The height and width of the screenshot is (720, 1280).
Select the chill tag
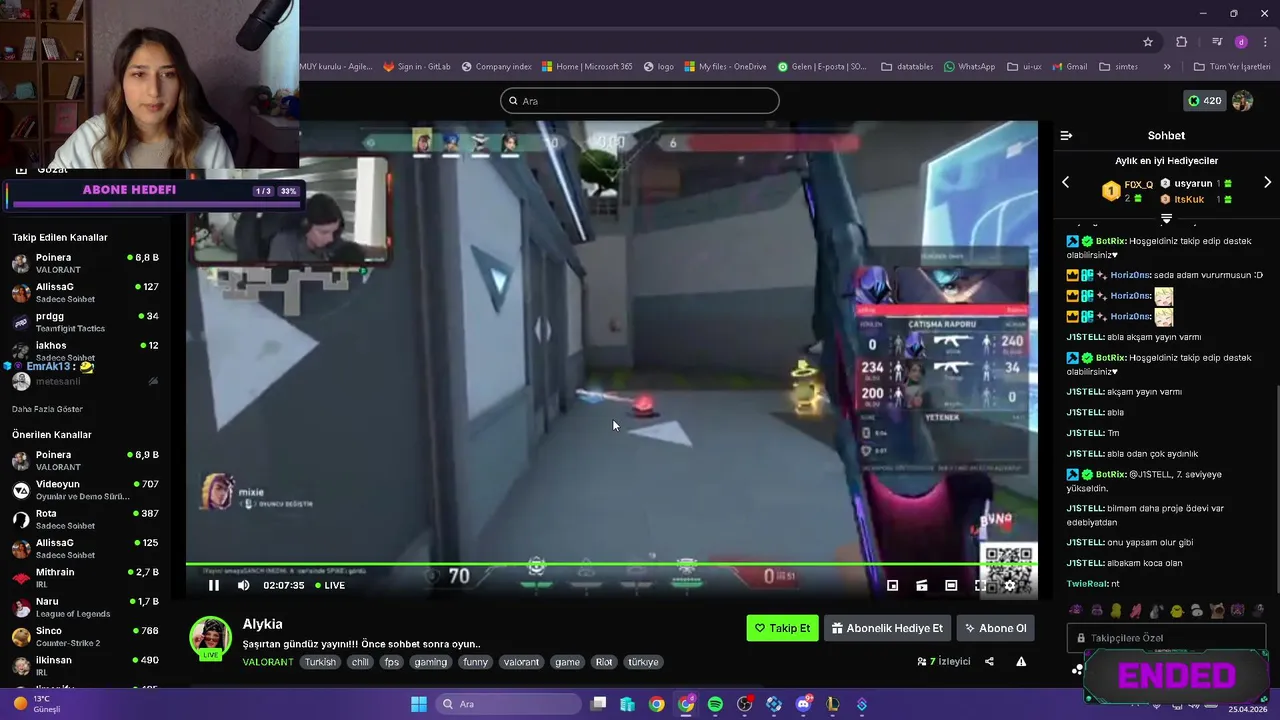click(360, 662)
